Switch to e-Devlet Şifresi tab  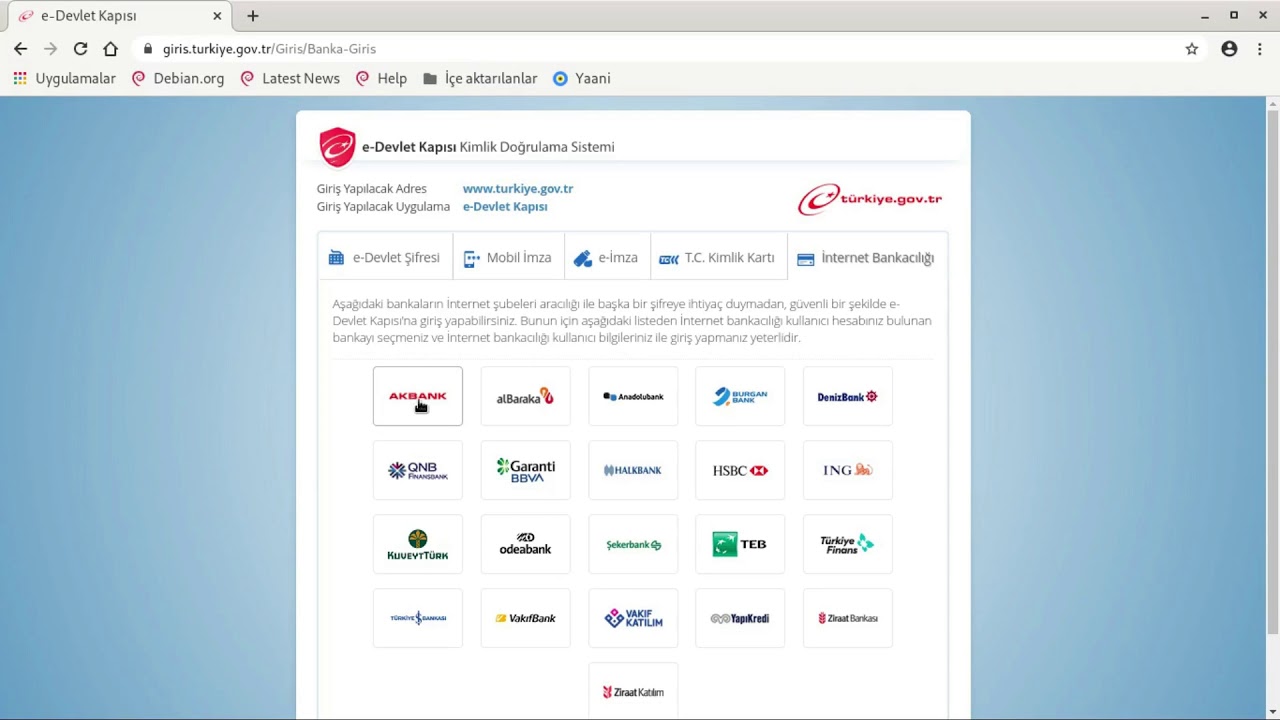[x=385, y=258]
